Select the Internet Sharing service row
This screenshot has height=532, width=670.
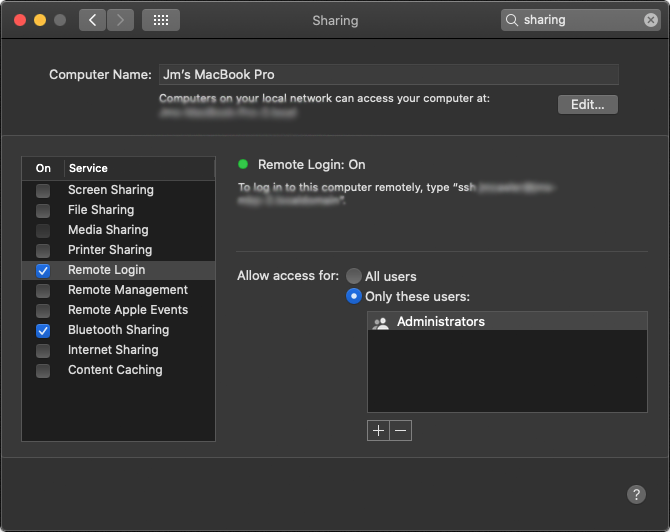(118, 350)
